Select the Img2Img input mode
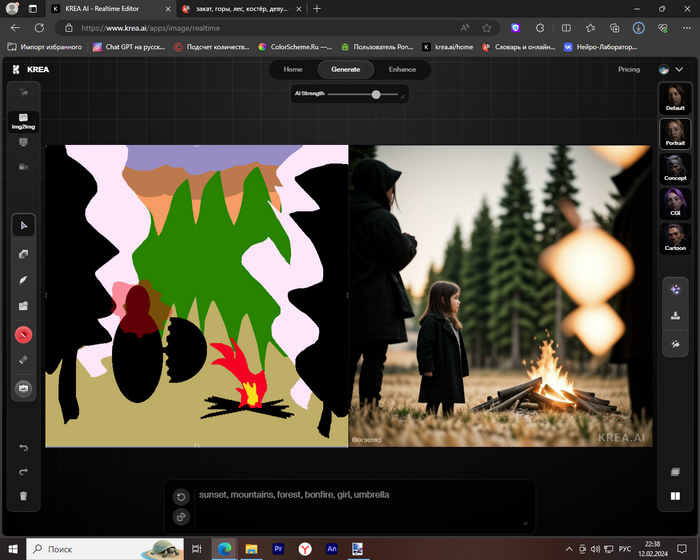700x560 pixels. click(24, 121)
